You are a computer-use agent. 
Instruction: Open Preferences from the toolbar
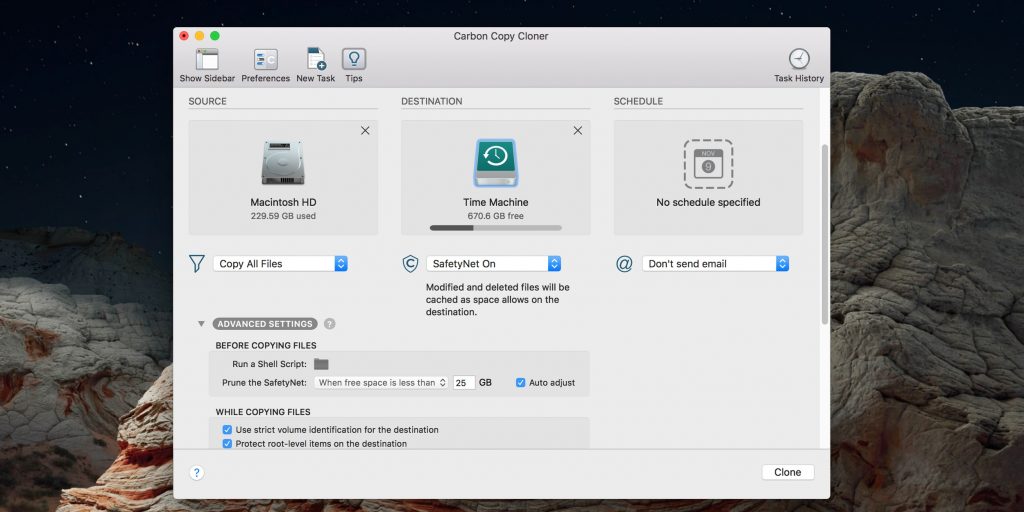[266, 59]
